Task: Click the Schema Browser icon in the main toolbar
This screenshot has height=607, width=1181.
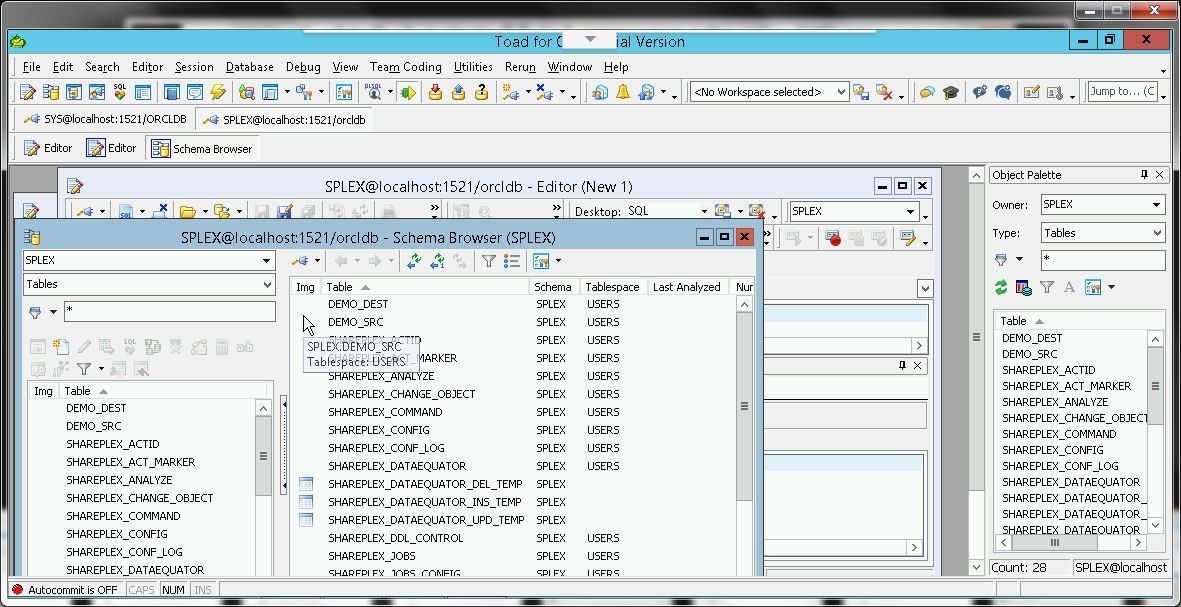Action: (50, 93)
